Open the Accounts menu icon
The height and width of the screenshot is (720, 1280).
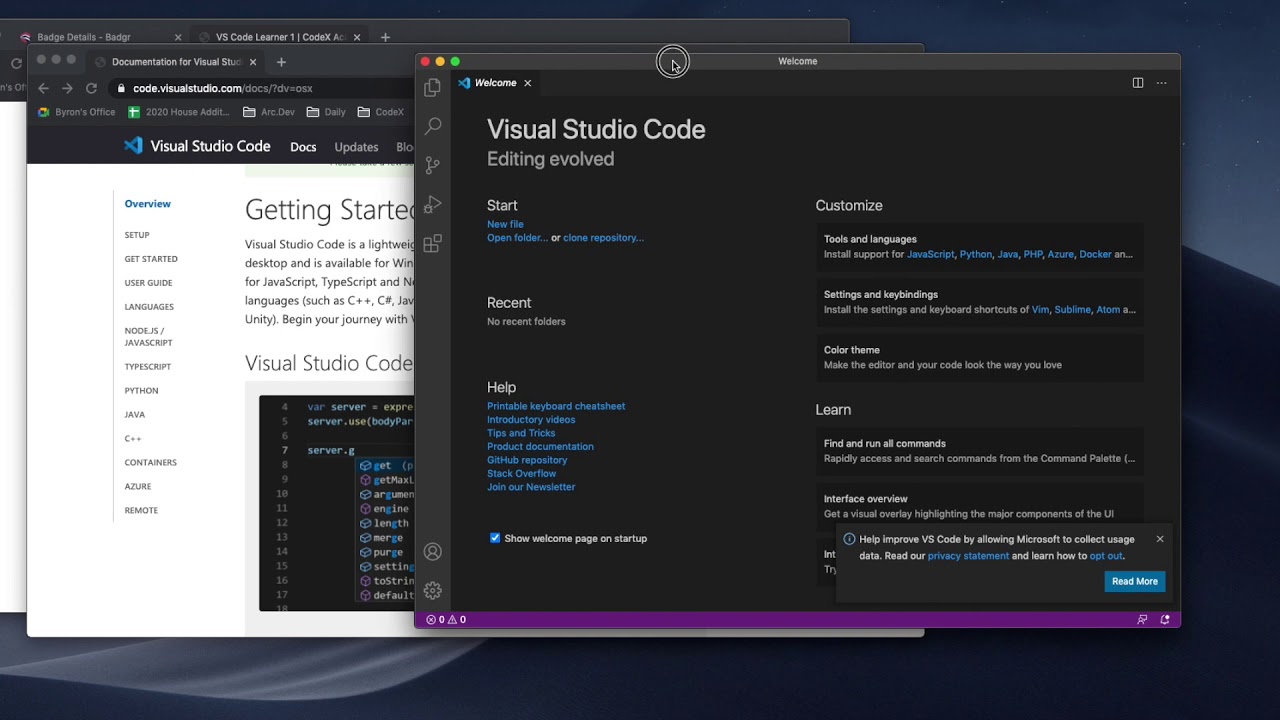[432, 552]
